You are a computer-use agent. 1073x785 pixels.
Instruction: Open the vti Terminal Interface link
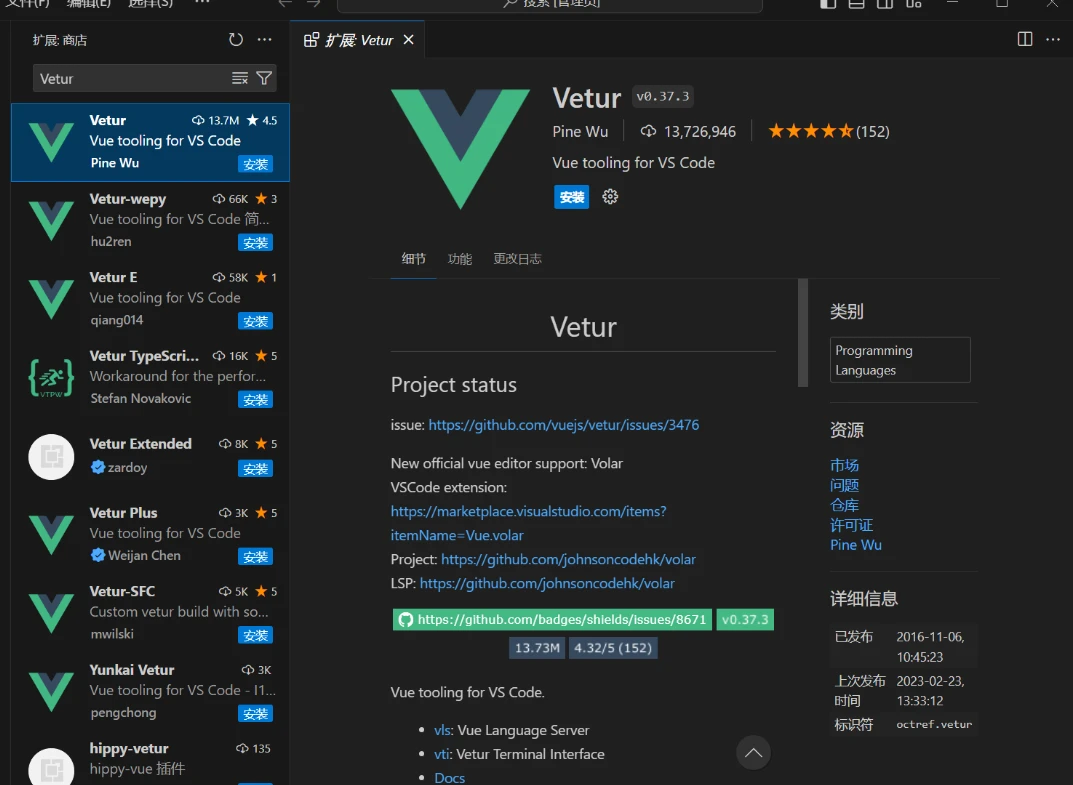(x=441, y=754)
